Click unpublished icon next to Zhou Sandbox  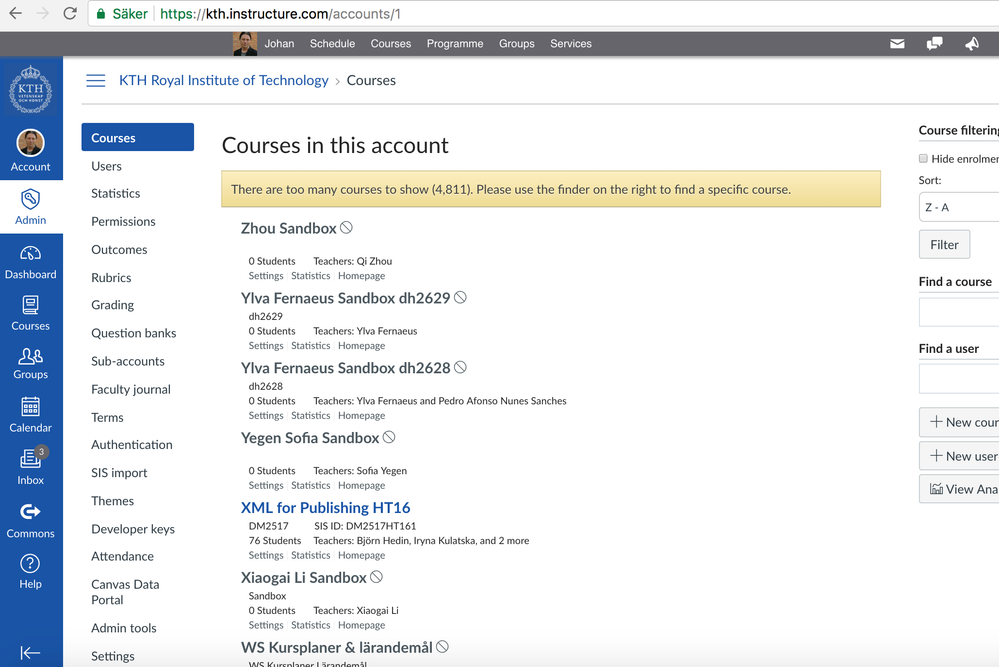pyautogui.click(x=346, y=227)
